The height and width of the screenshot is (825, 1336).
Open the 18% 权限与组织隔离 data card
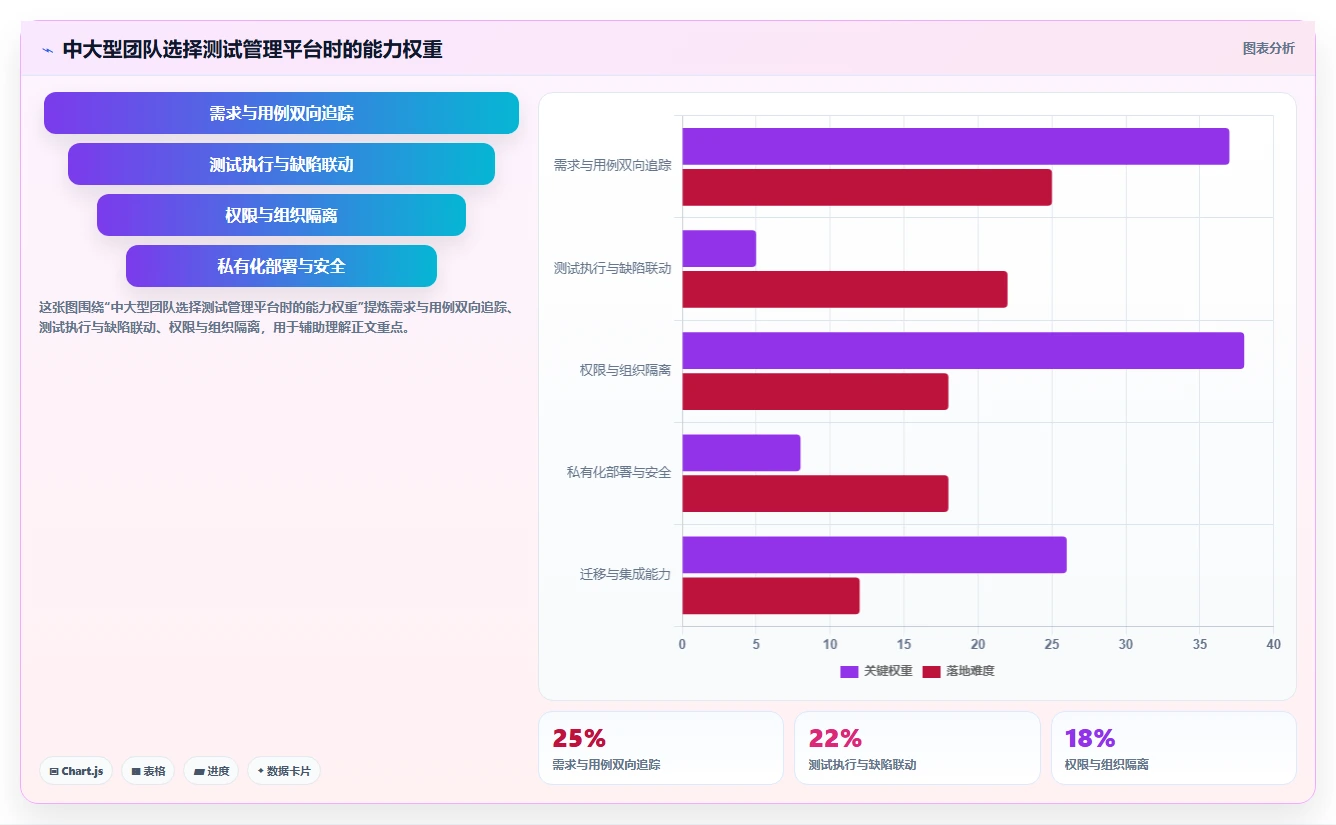(1173, 748)
